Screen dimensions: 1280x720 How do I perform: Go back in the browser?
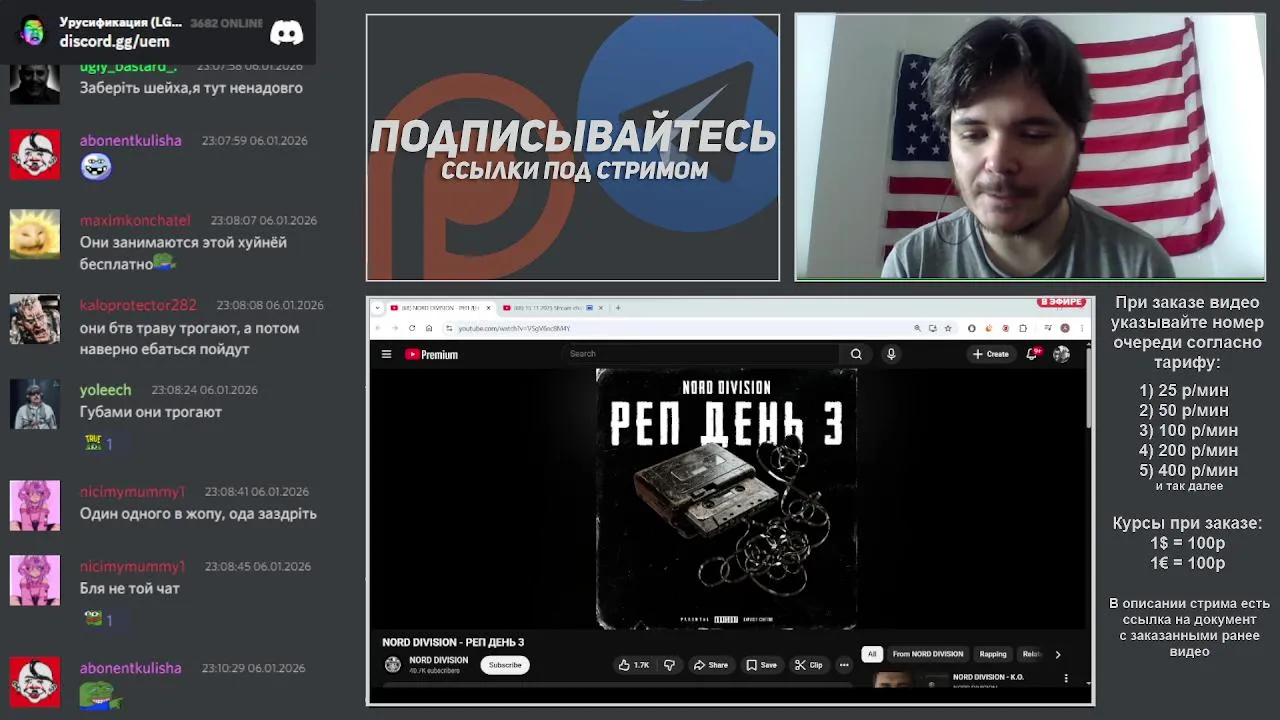378,328
